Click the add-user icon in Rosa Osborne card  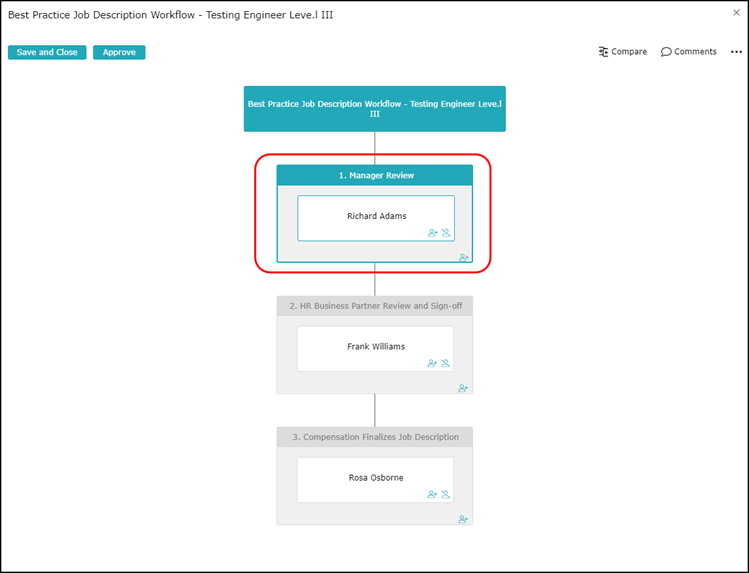pyautogui.click(x=432, y=495)
